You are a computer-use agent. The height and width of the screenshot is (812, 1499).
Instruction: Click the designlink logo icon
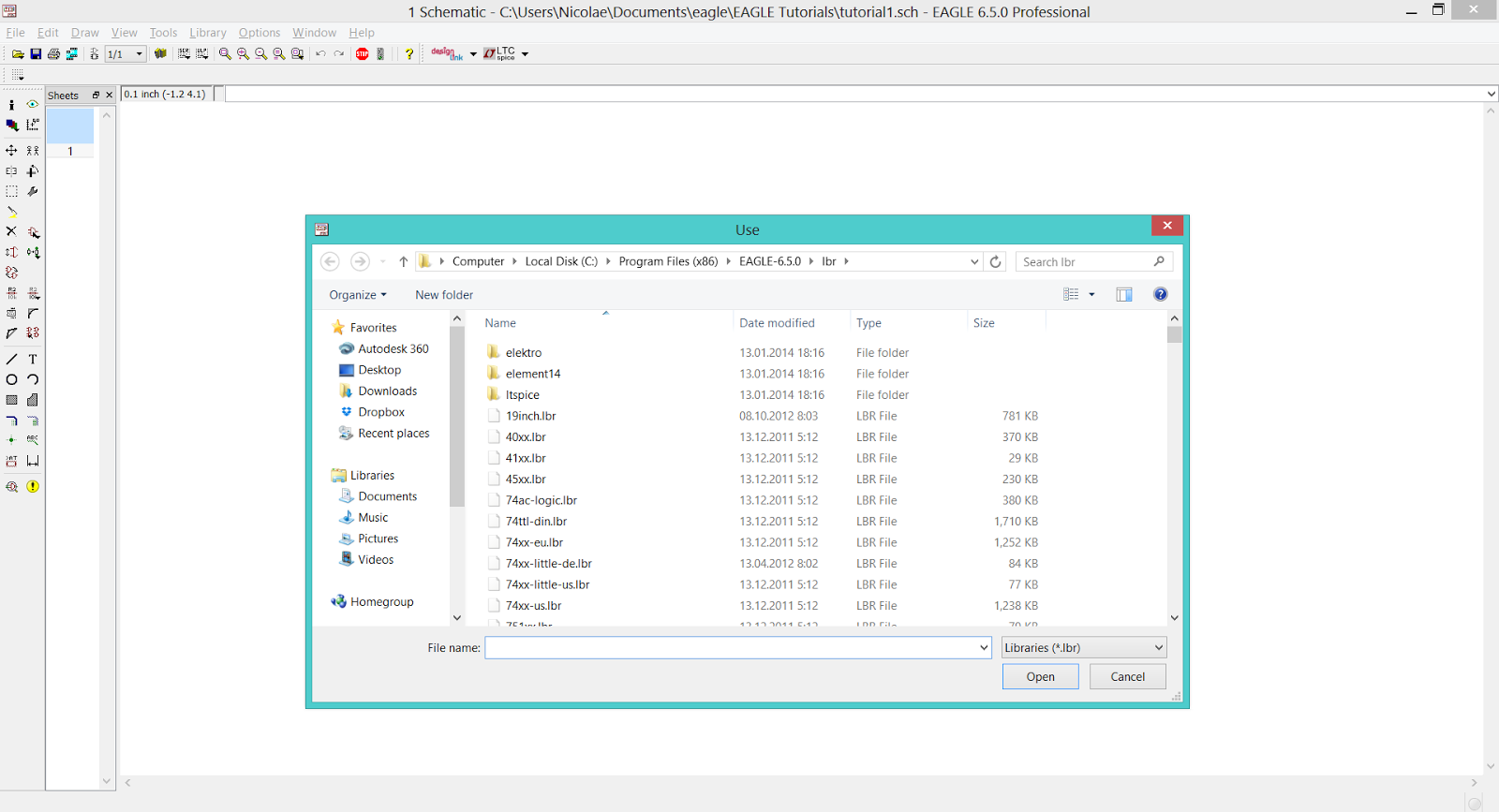click(x=447, y=54)
